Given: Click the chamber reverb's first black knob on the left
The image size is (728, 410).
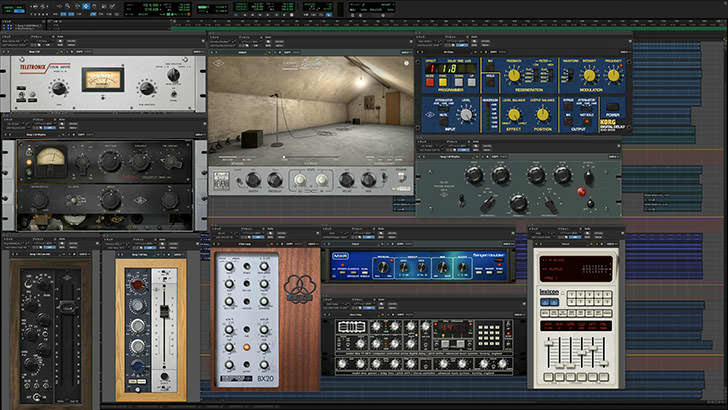Looking at the screenshot, I should [x=253, y=180].
